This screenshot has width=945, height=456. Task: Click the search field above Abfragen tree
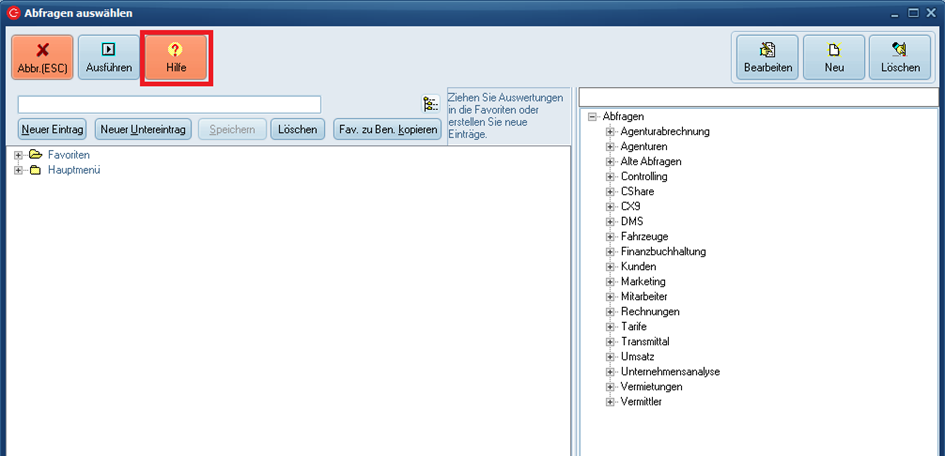click(760, 97)
